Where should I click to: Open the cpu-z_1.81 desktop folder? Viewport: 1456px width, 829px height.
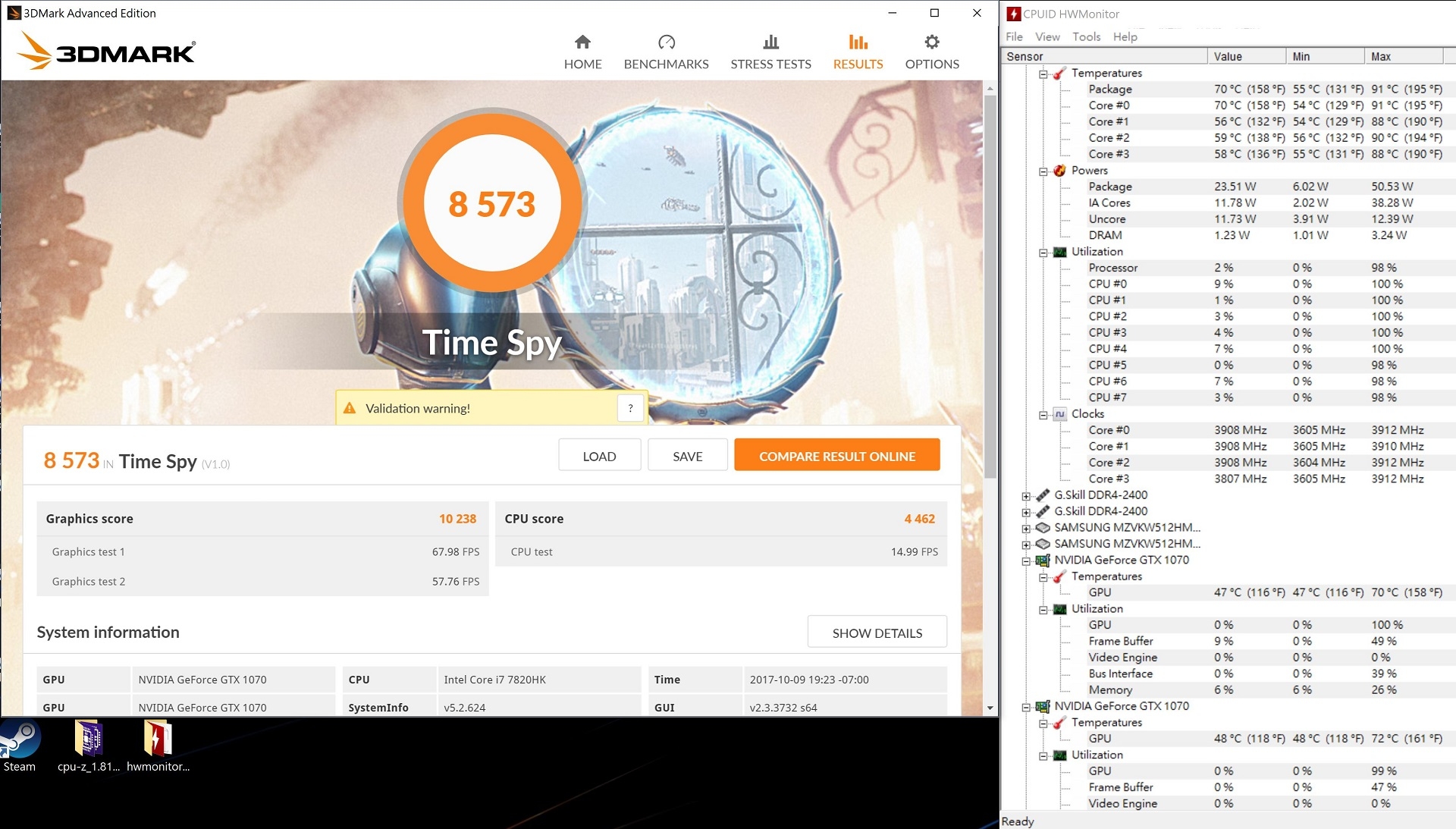(x=89, y=746)
